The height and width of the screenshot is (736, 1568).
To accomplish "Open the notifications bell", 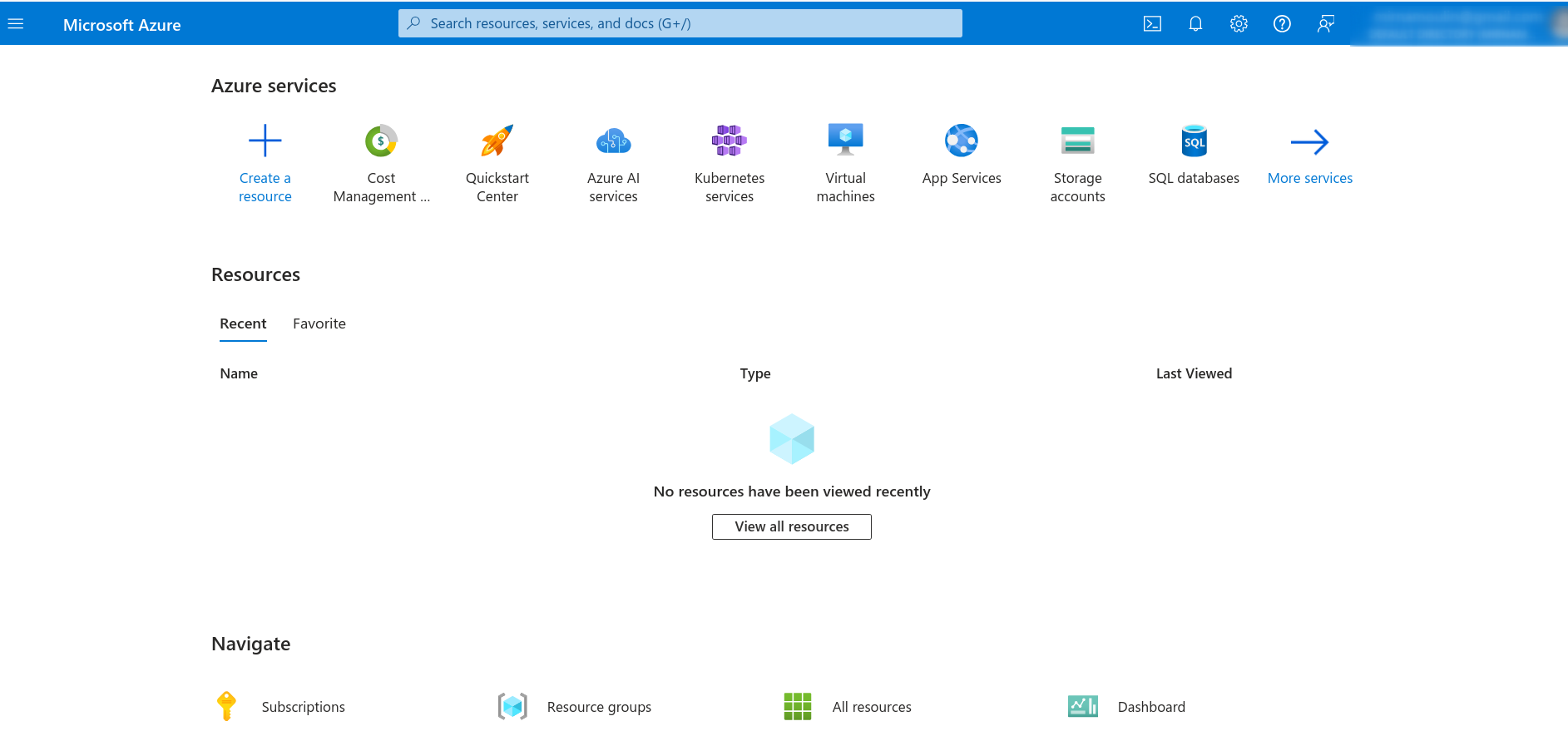I will [1195, 24].
